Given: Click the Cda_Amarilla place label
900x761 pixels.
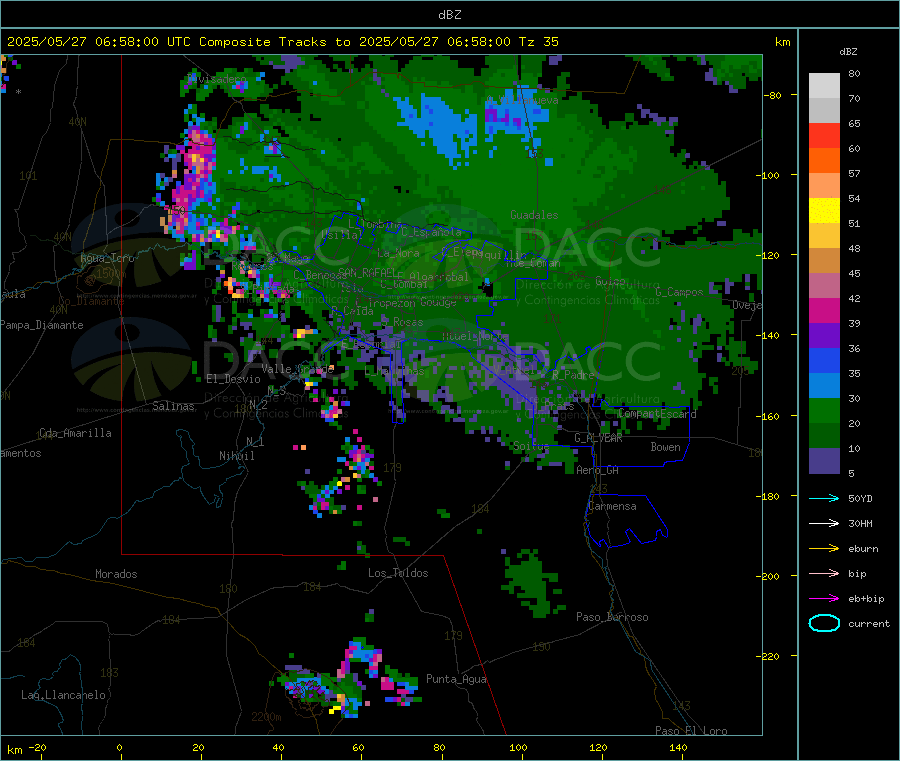Looking at the screenshot, I should pos(75,433).
